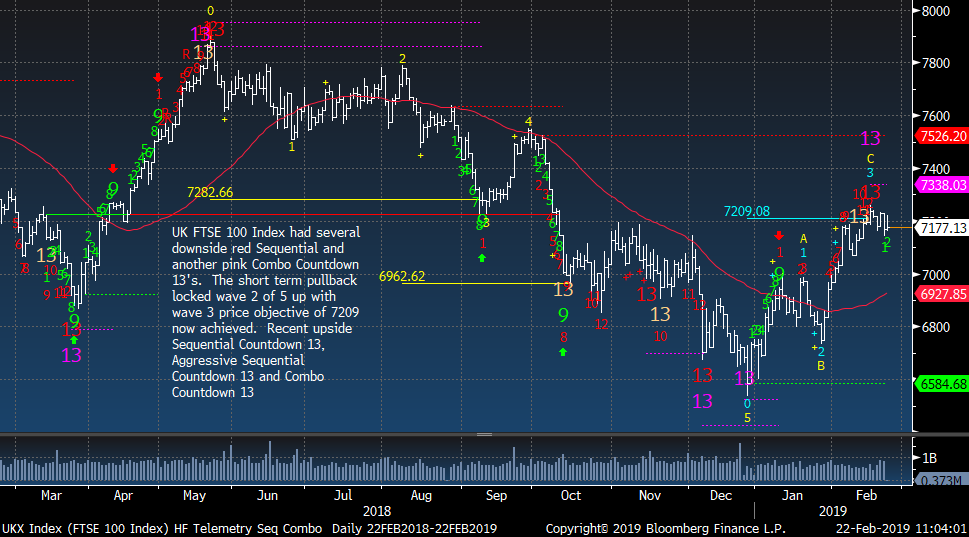Click the panel resize grip above volume
The height and width of the screenshot is (537, 969).
click(x=484, y=434)
